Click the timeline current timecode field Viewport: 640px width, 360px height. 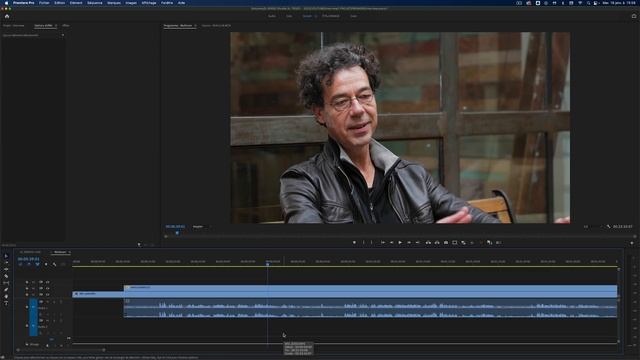pyautogui.click(x=29, y=259)
